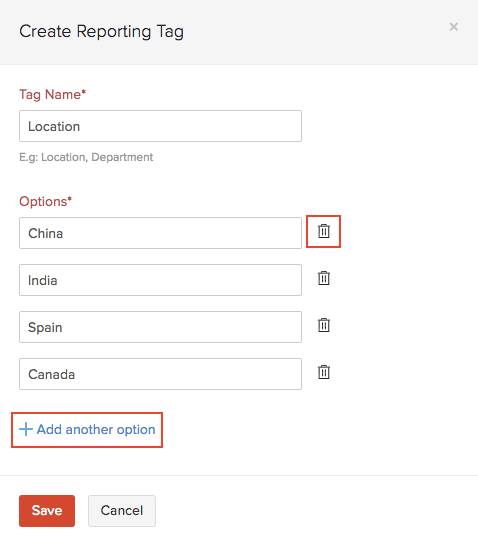Select the China option input field

point(160,233)
